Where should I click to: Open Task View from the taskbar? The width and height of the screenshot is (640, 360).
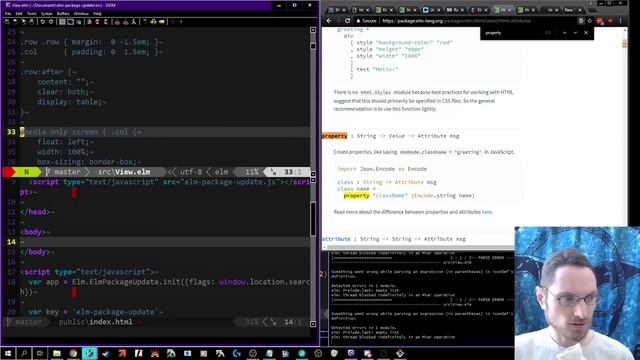pyautogui.click(x=40, y=353)
